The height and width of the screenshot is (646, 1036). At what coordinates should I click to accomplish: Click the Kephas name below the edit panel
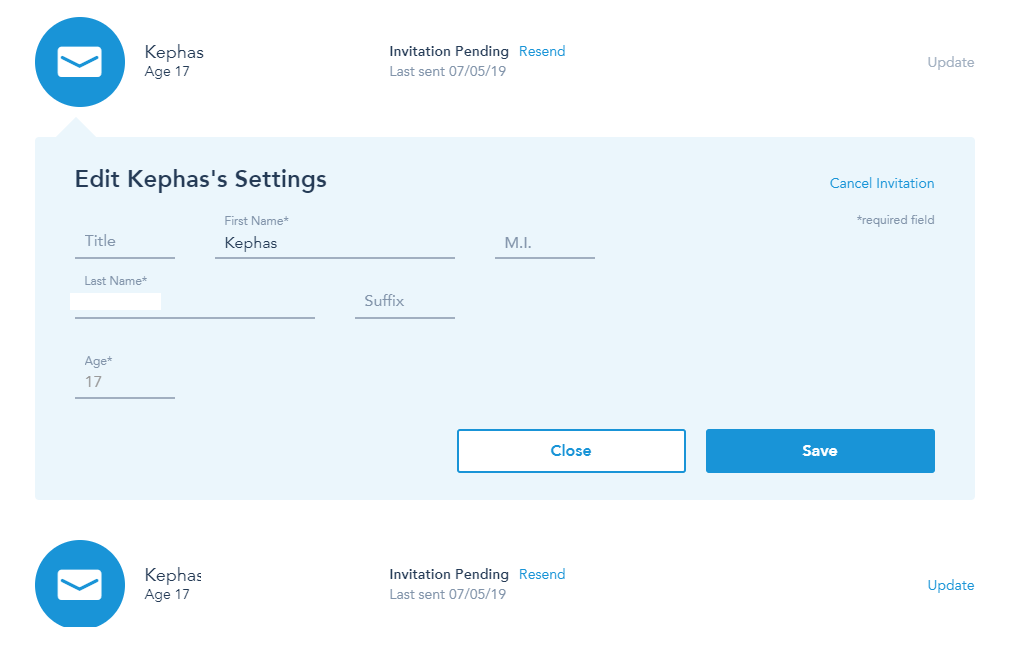pos(173,575)
